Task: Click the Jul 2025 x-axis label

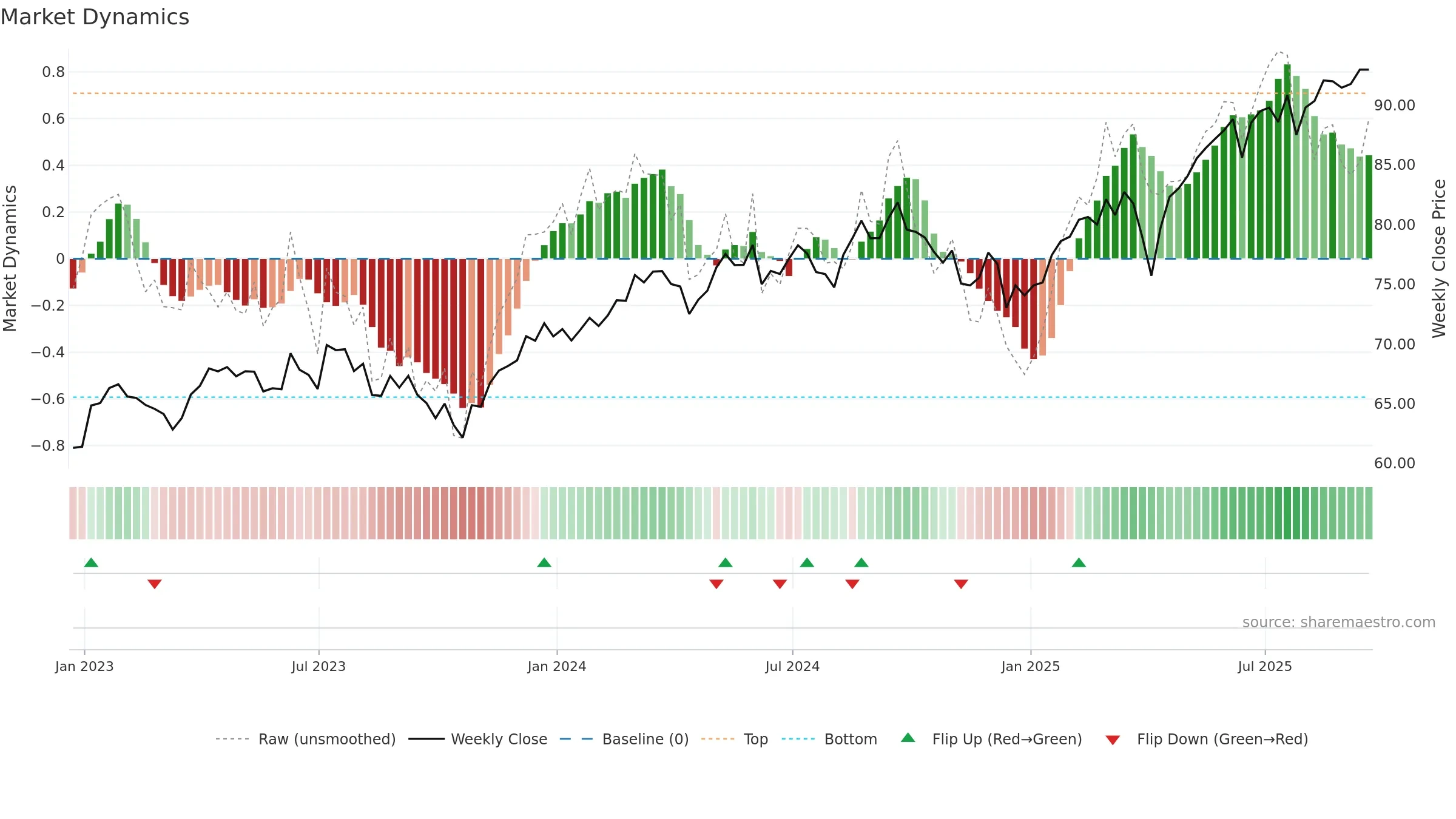Action: tap(1265, 666)
